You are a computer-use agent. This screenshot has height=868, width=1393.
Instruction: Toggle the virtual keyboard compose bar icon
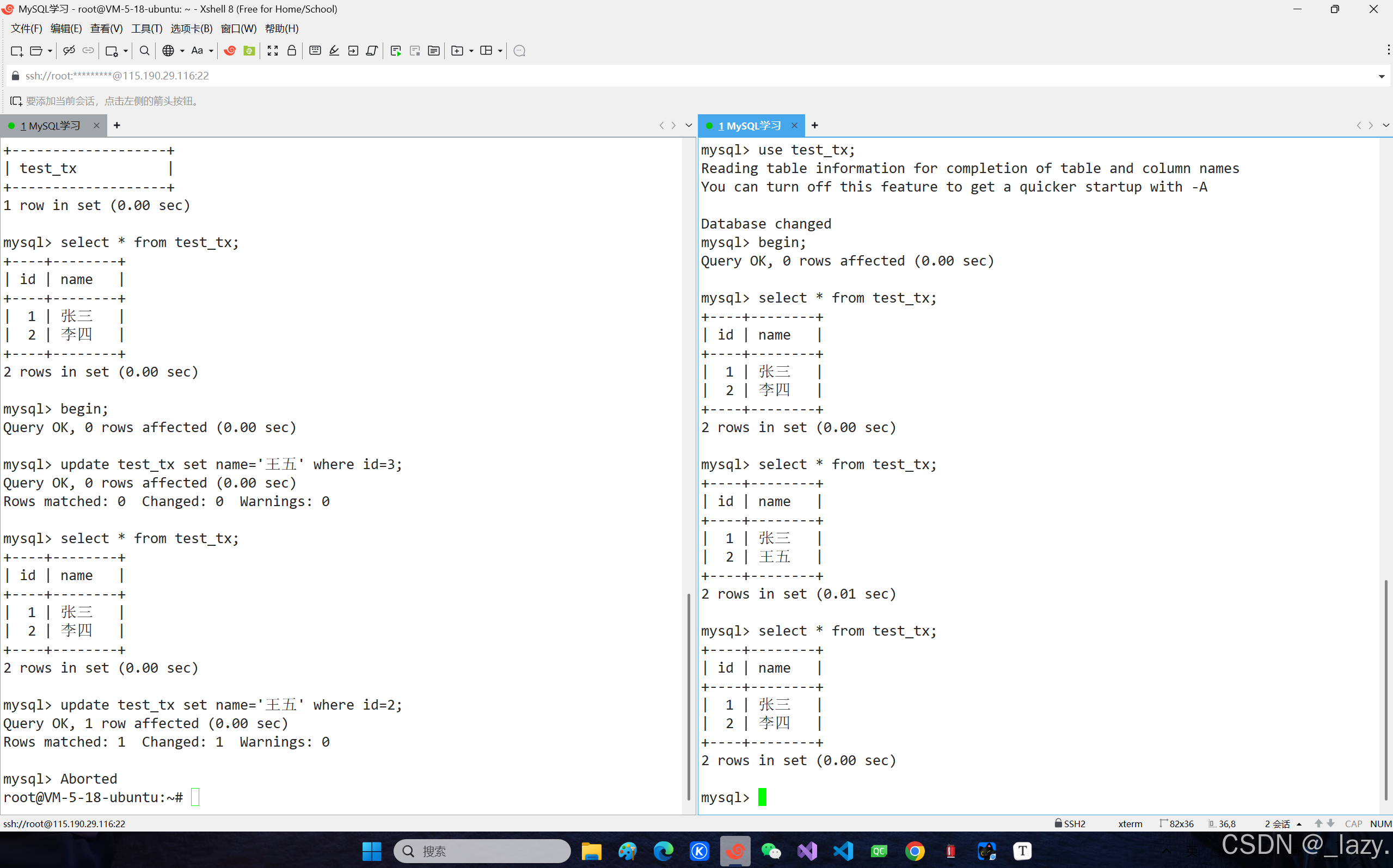point(315,51)
